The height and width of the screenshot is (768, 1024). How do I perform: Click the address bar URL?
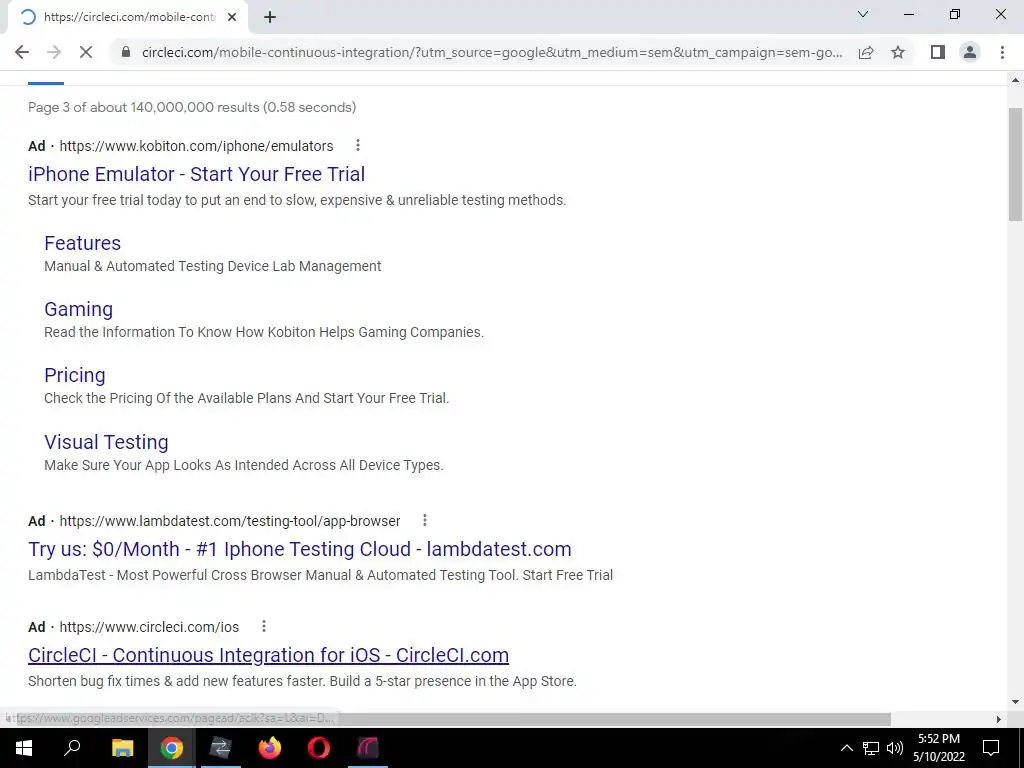point(492,52)
